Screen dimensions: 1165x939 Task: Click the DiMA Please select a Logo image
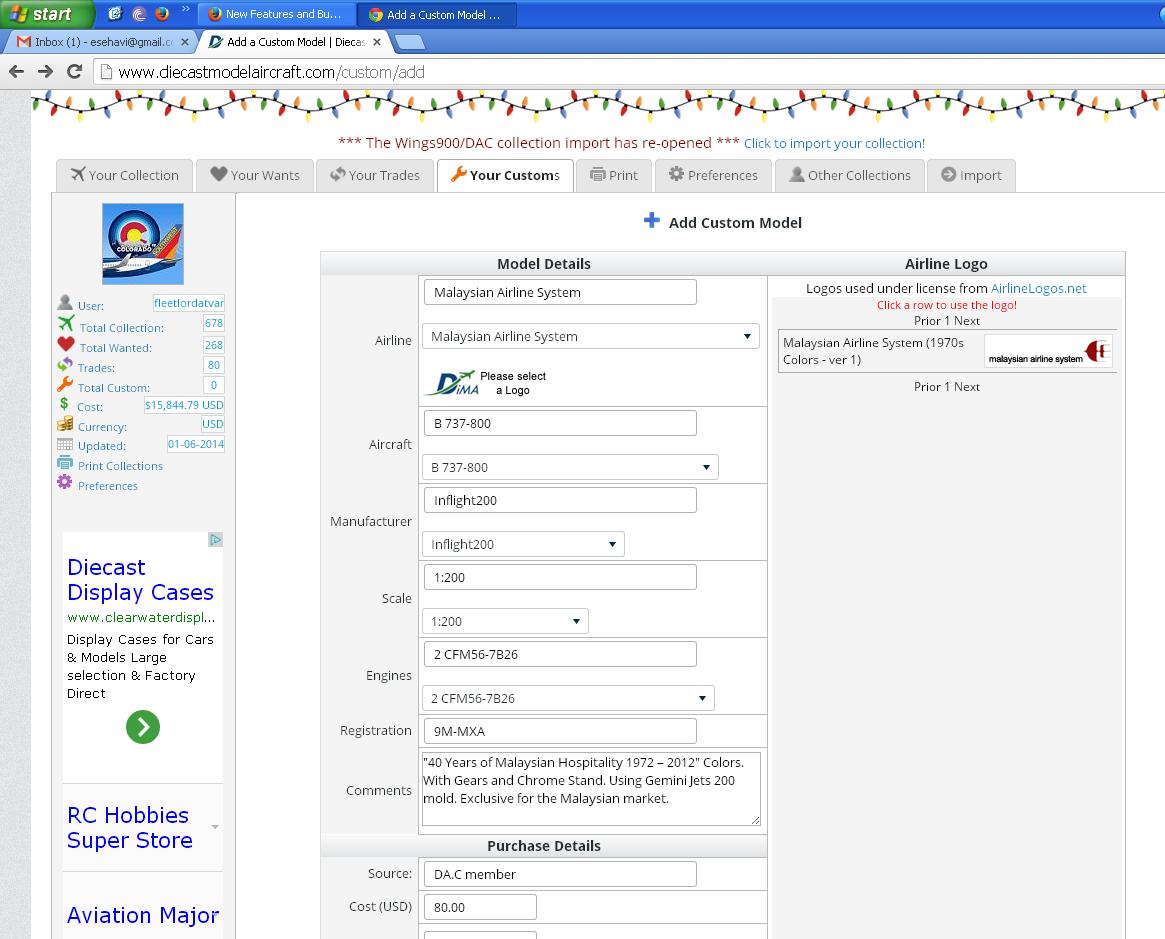pyautogui.click(x=487, y=383)
